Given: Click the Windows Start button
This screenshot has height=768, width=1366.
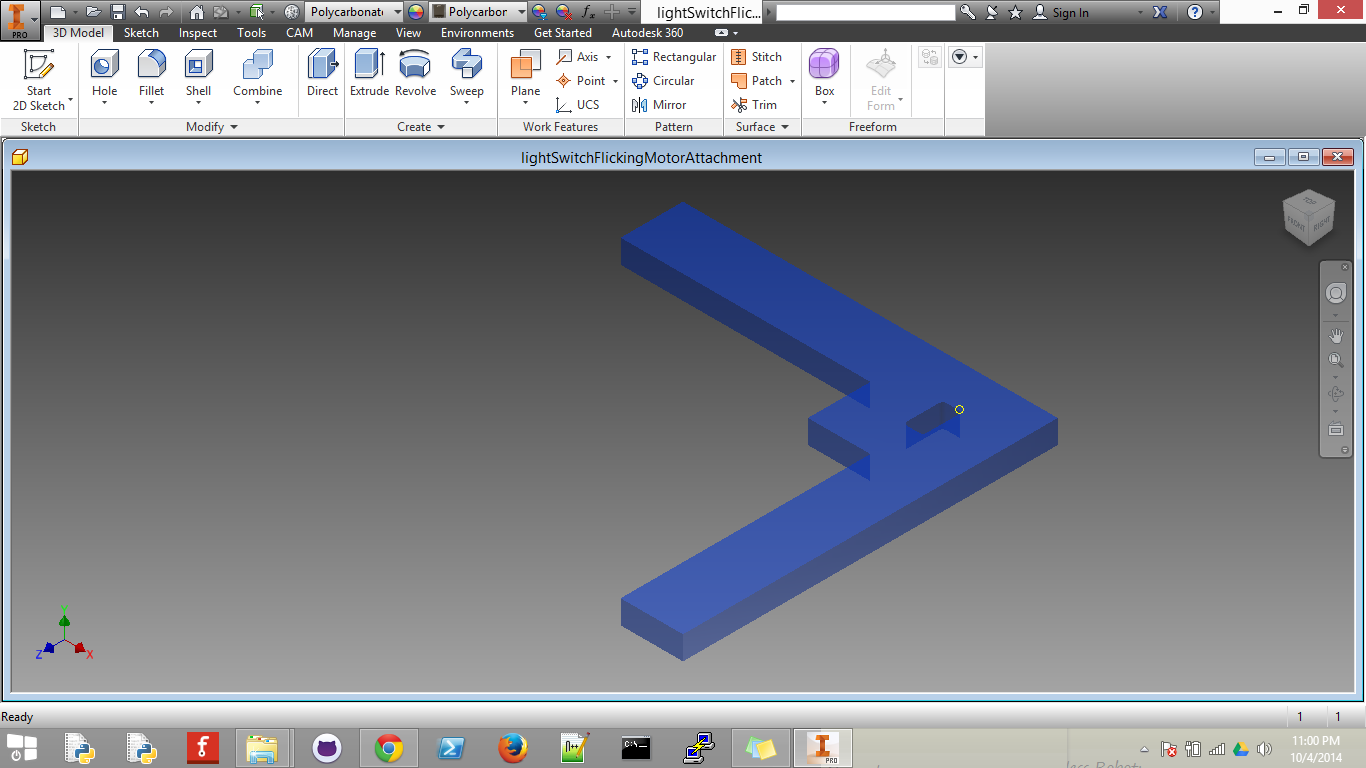Looking at the screenshot, I should (21, 748).
